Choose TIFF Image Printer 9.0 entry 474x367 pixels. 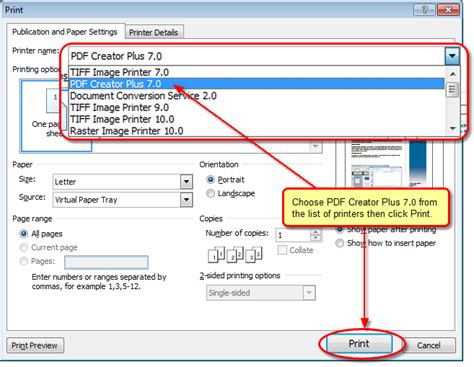[257, 107]
